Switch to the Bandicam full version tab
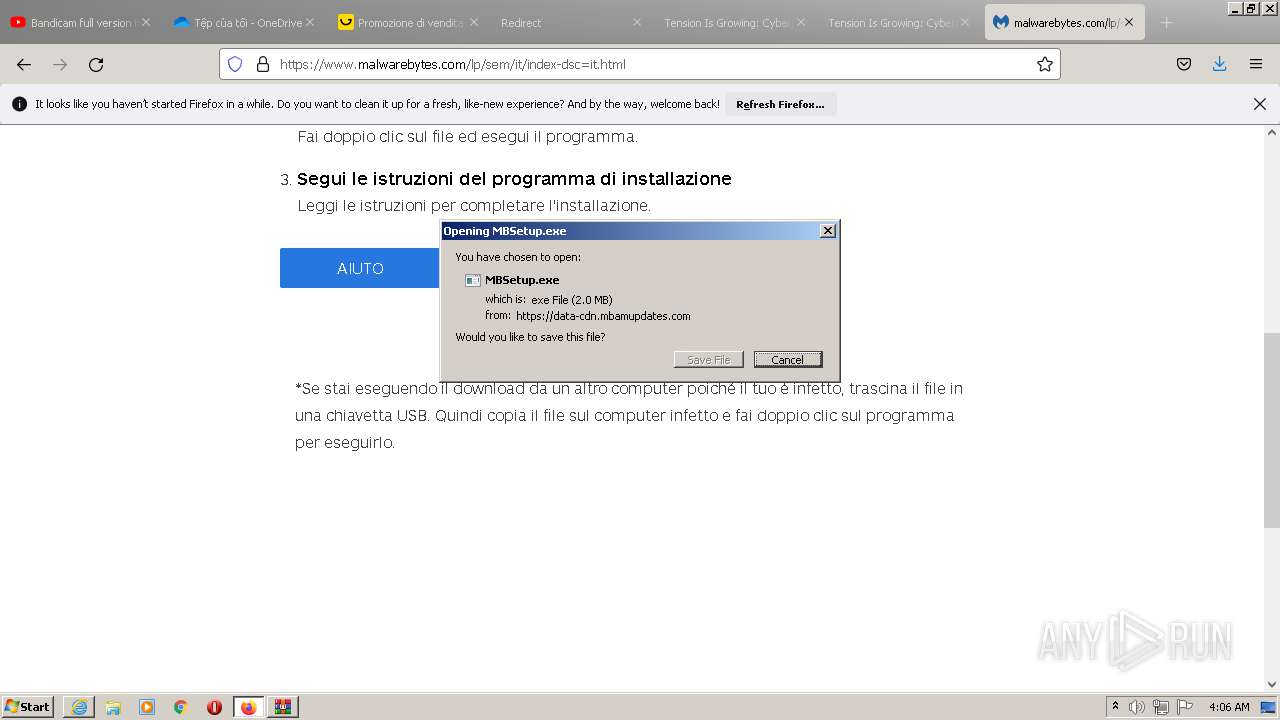1280x720 pixels. tap(80, 22)
